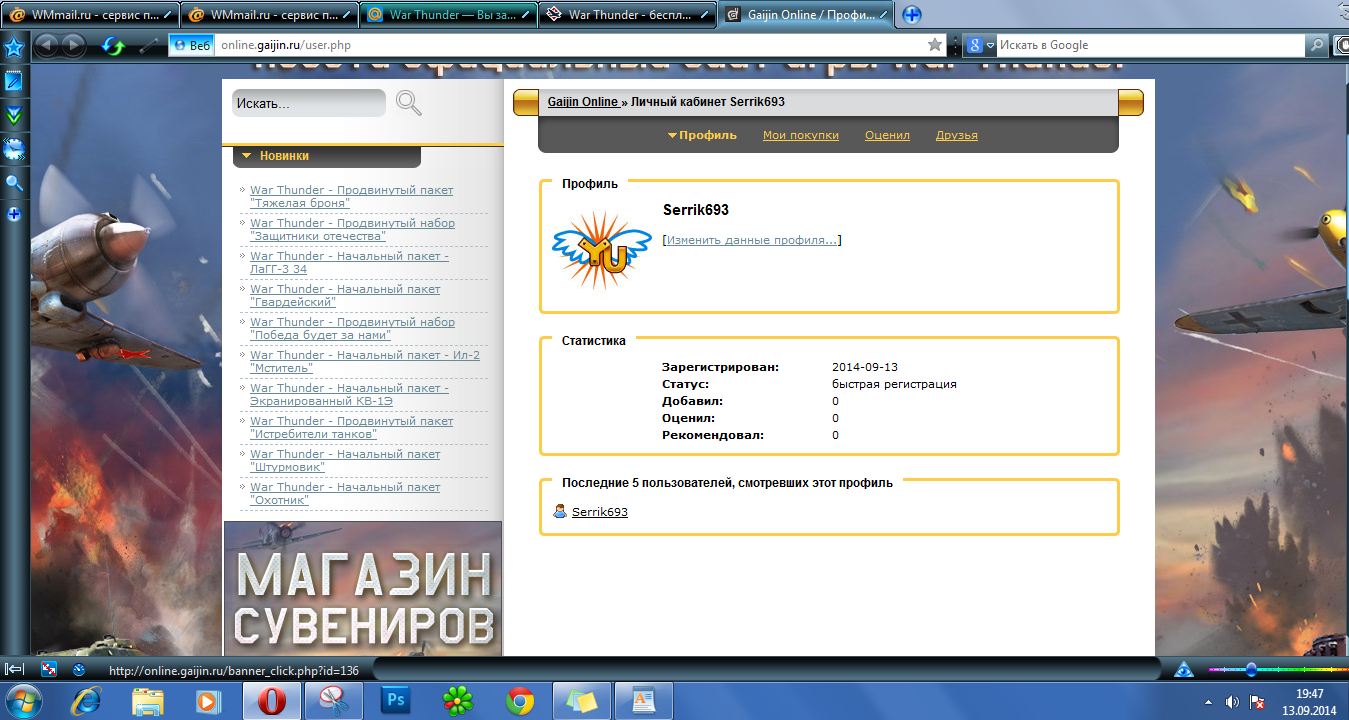Open the "Победа будет за нами" set link
The image size is (1349, 720).
pos(352,328)
